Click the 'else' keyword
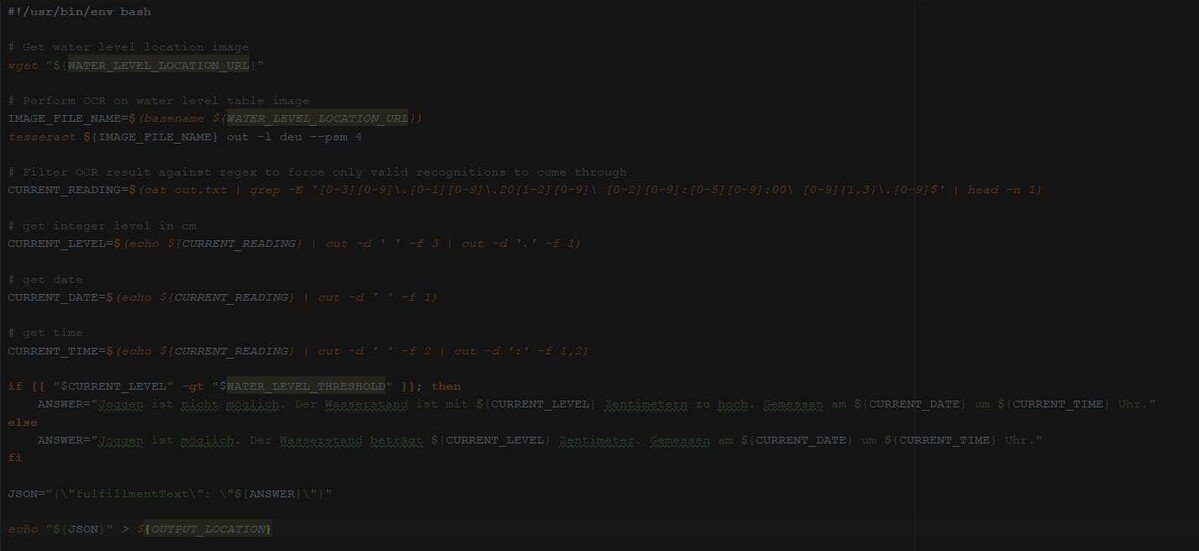Image resolution: width=1199 pixels, height=551 pixels. tap(23, 423)
